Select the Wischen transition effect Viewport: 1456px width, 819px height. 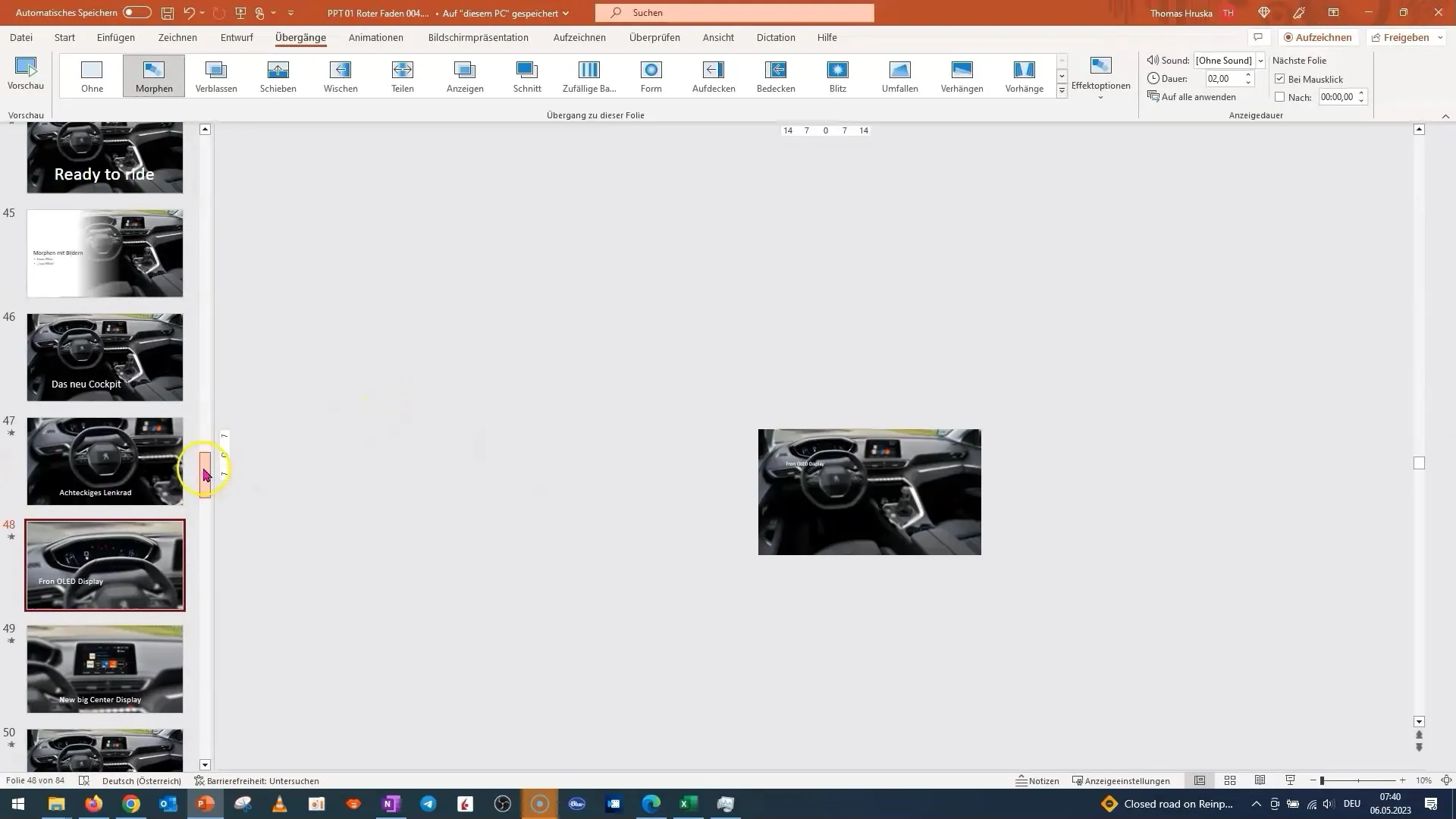(341, 75)
